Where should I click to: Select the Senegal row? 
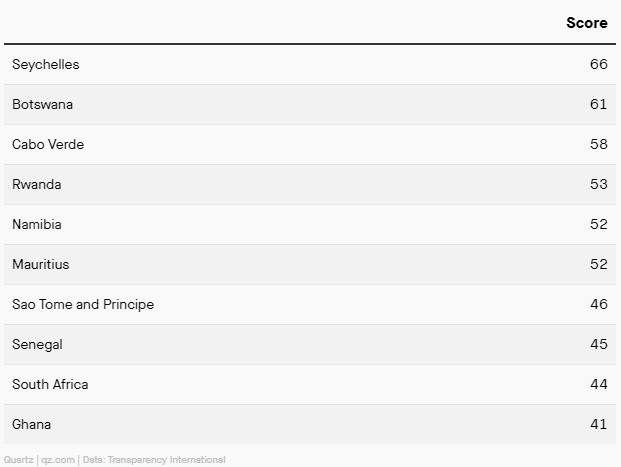pos(310,345)
